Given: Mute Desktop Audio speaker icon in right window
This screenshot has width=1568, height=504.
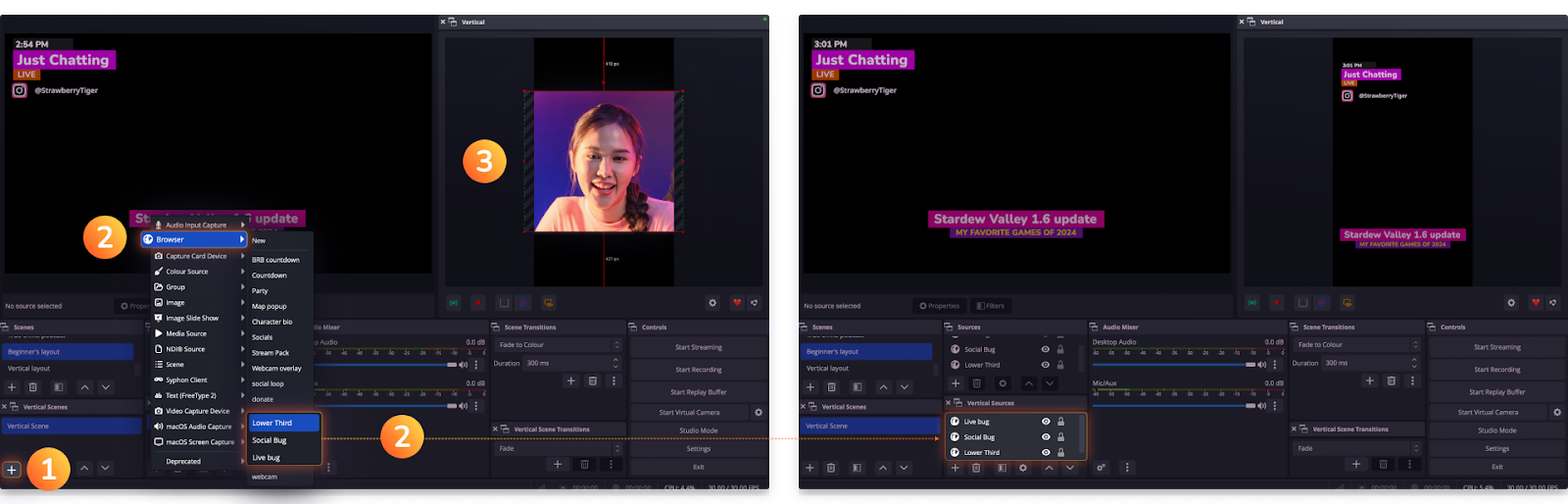Looking at the screenshot, I should tap(1262, 364).
